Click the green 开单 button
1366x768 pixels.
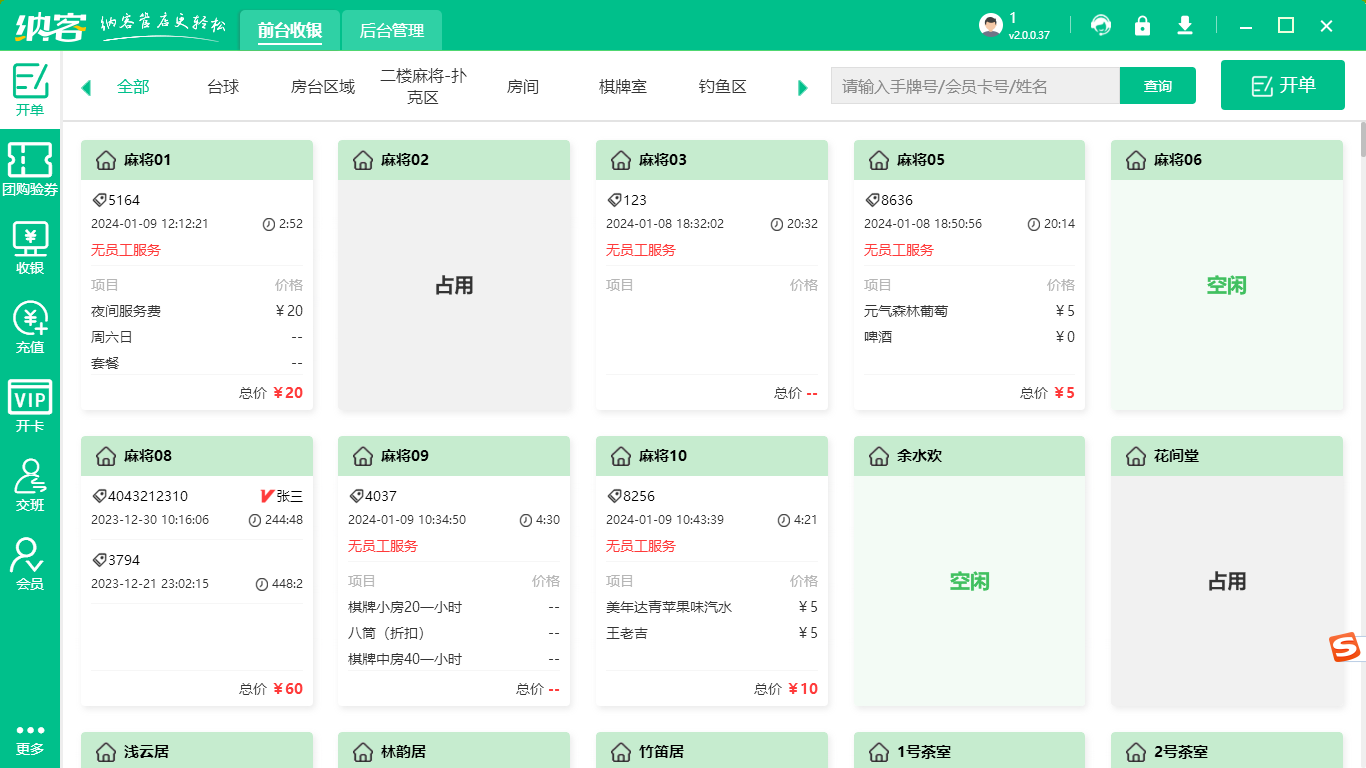click(x=1282, y=84)
